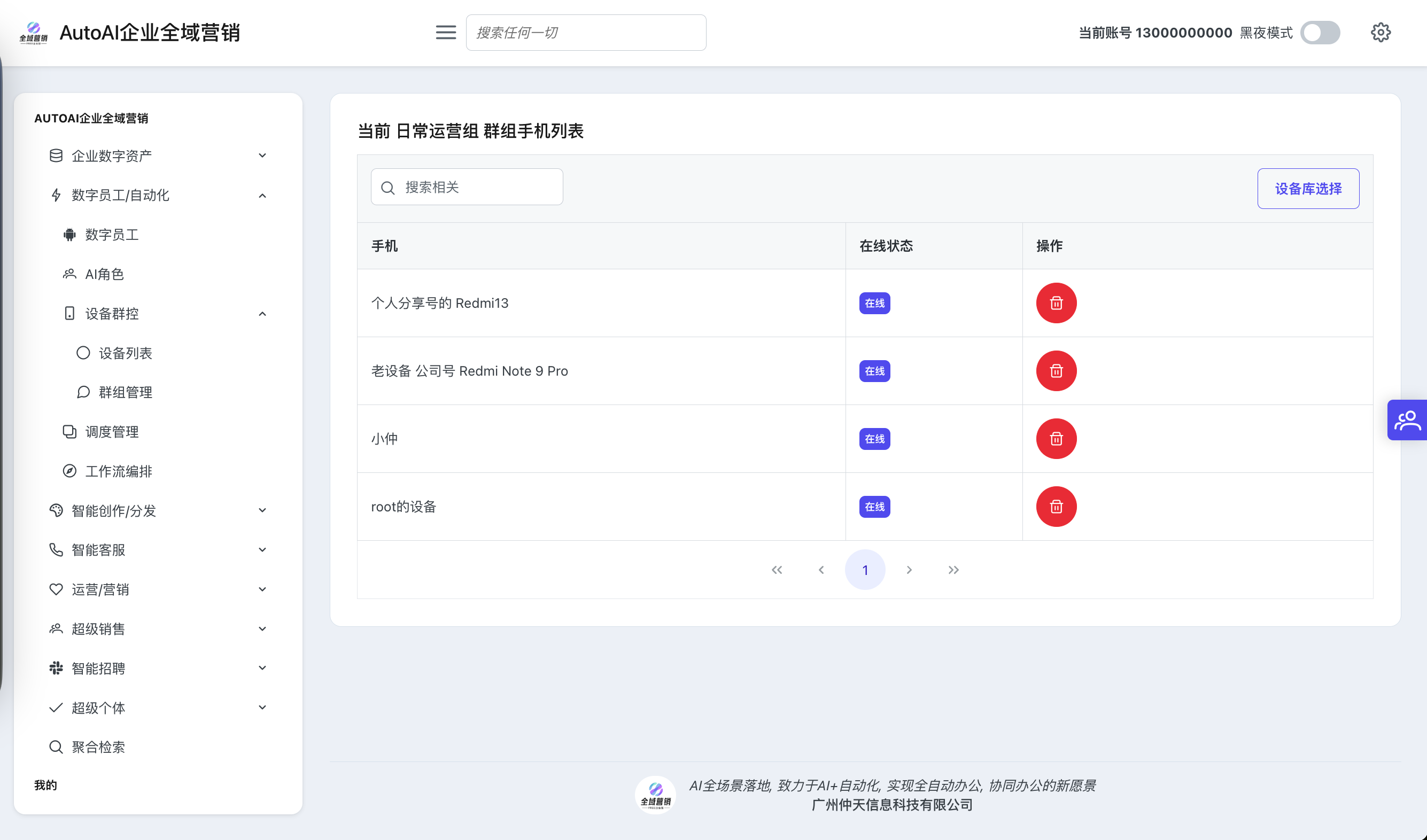Delete the Redmi Note 9 Pro device

(1056, 371)
